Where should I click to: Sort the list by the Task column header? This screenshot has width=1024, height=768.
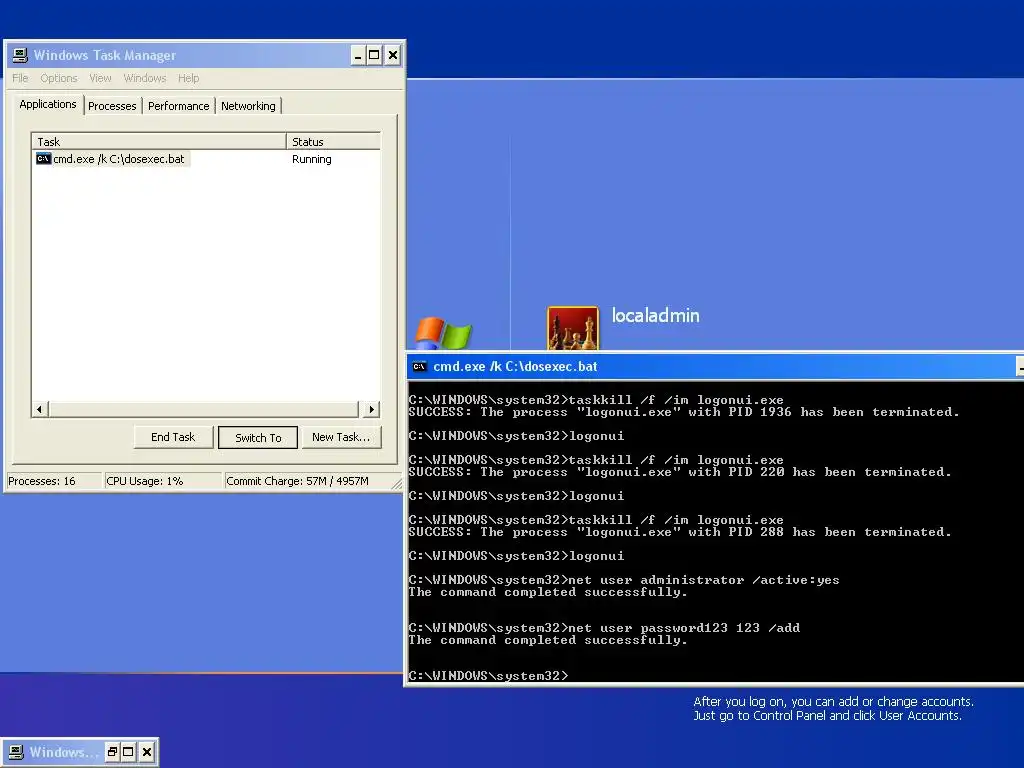[159, 142]
